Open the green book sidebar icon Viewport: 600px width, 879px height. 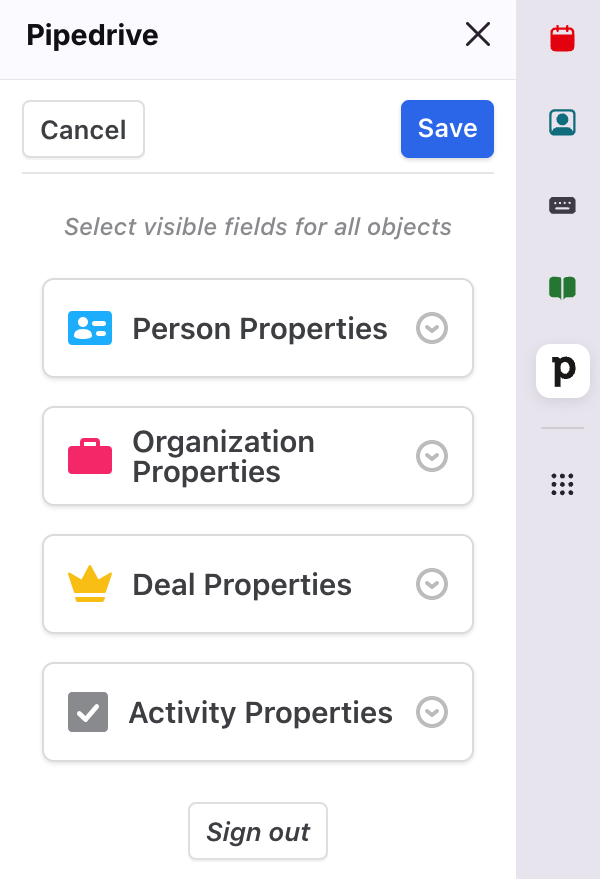[562, 289]
